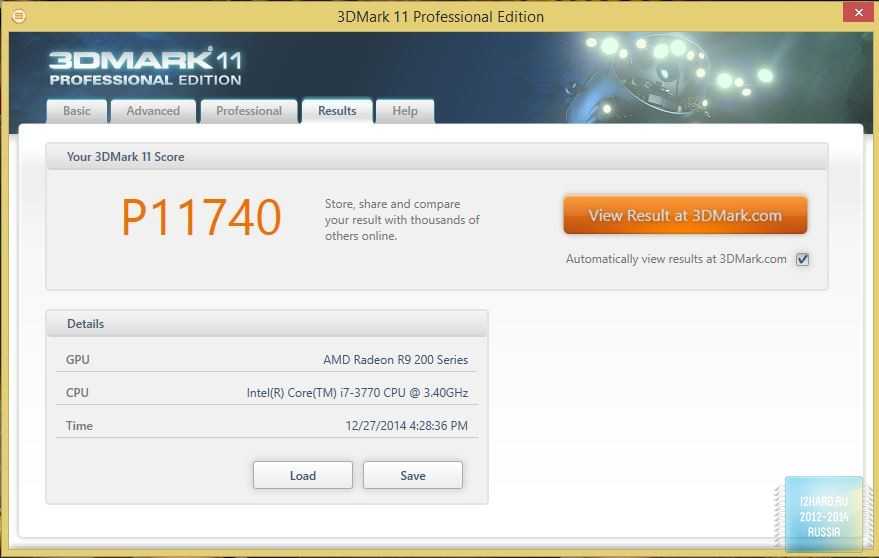The height and width of the screenshot is (558, 879).
Task: Toggle automatically view results at 3DMark.com
Action: click(x=802, y=259)
